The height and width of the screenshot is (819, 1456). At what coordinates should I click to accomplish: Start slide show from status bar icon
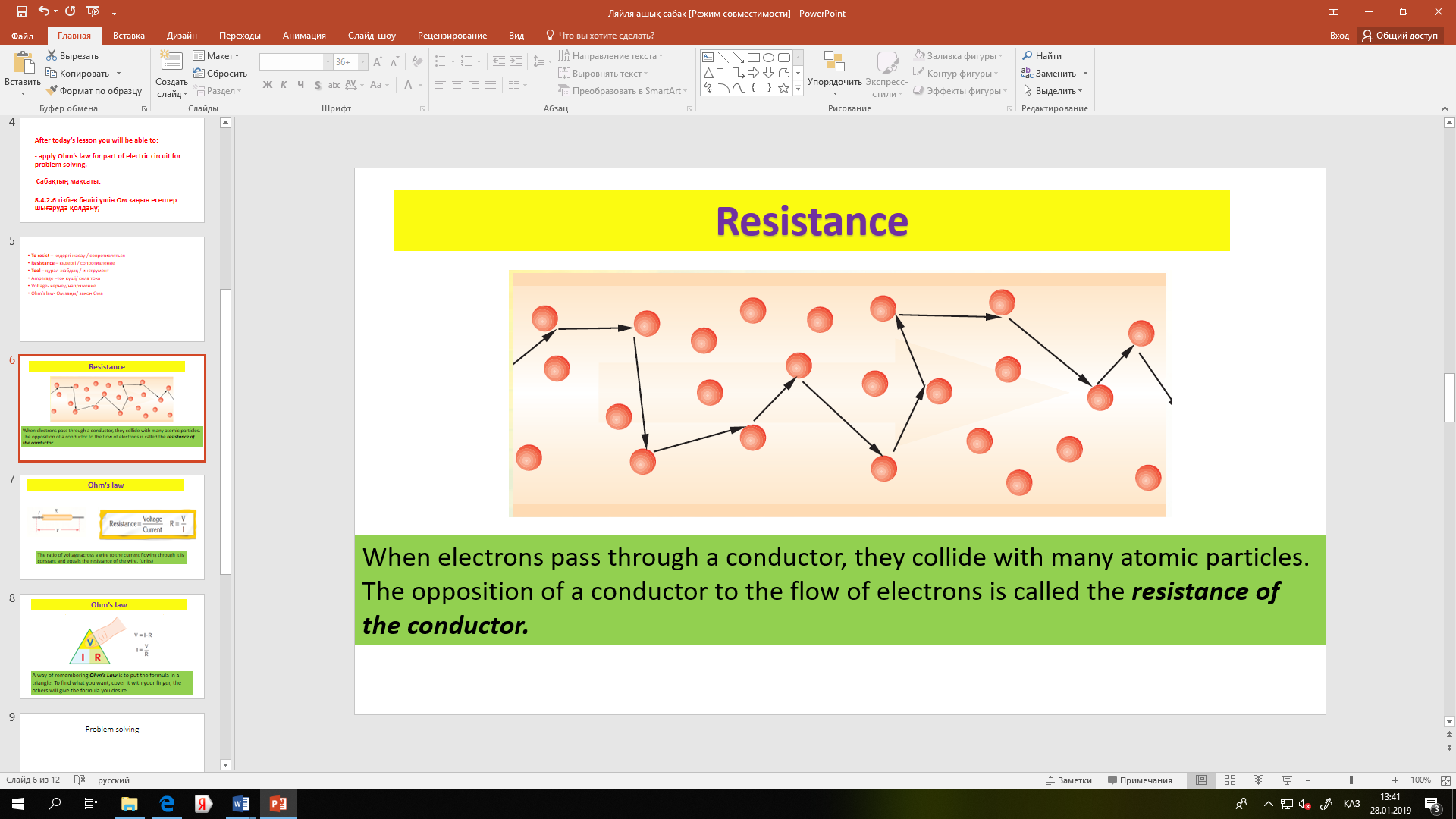pyautogui.click(x=1287, y=780)
